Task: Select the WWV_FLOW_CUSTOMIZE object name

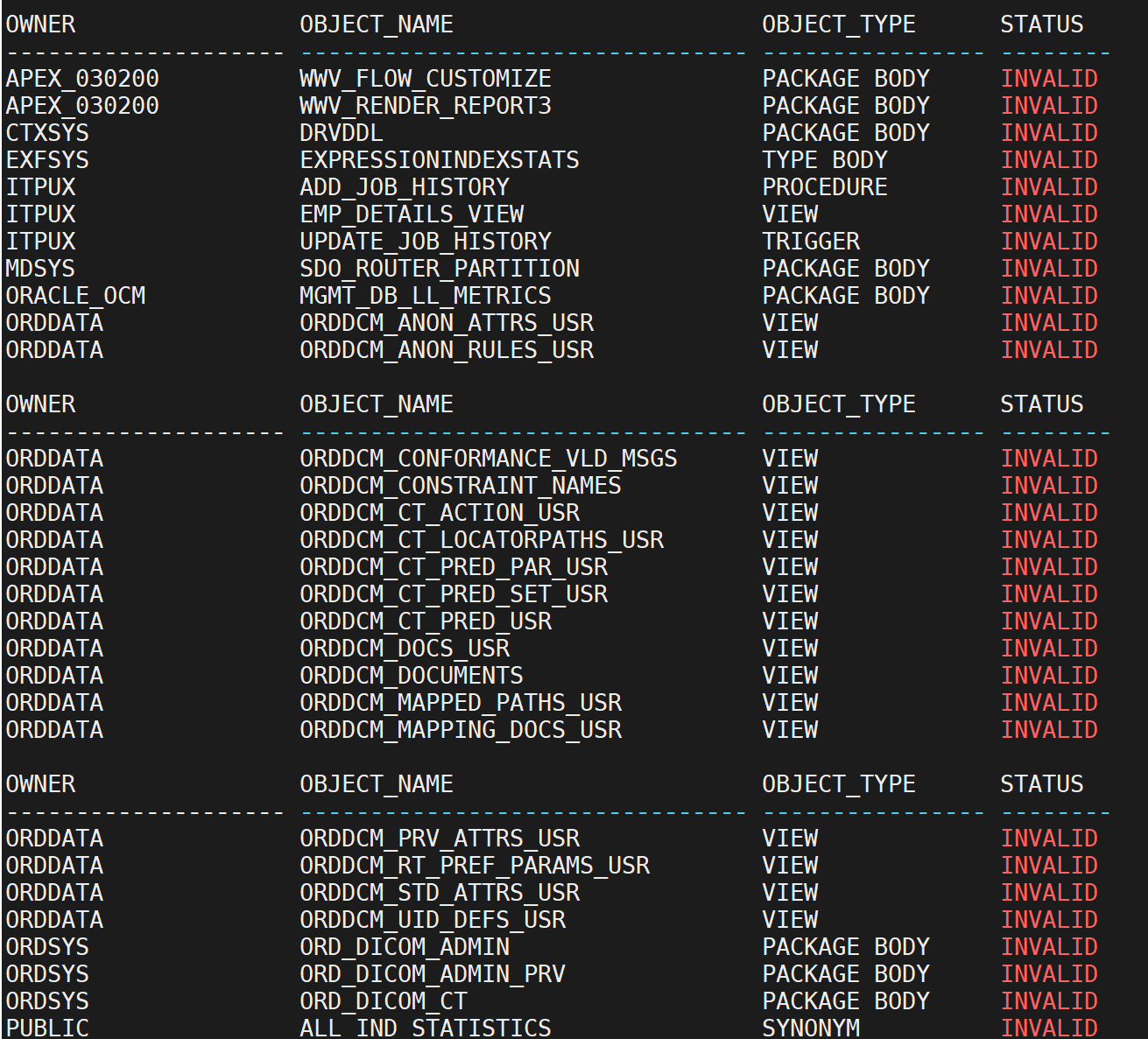Action: coord(426,79)
